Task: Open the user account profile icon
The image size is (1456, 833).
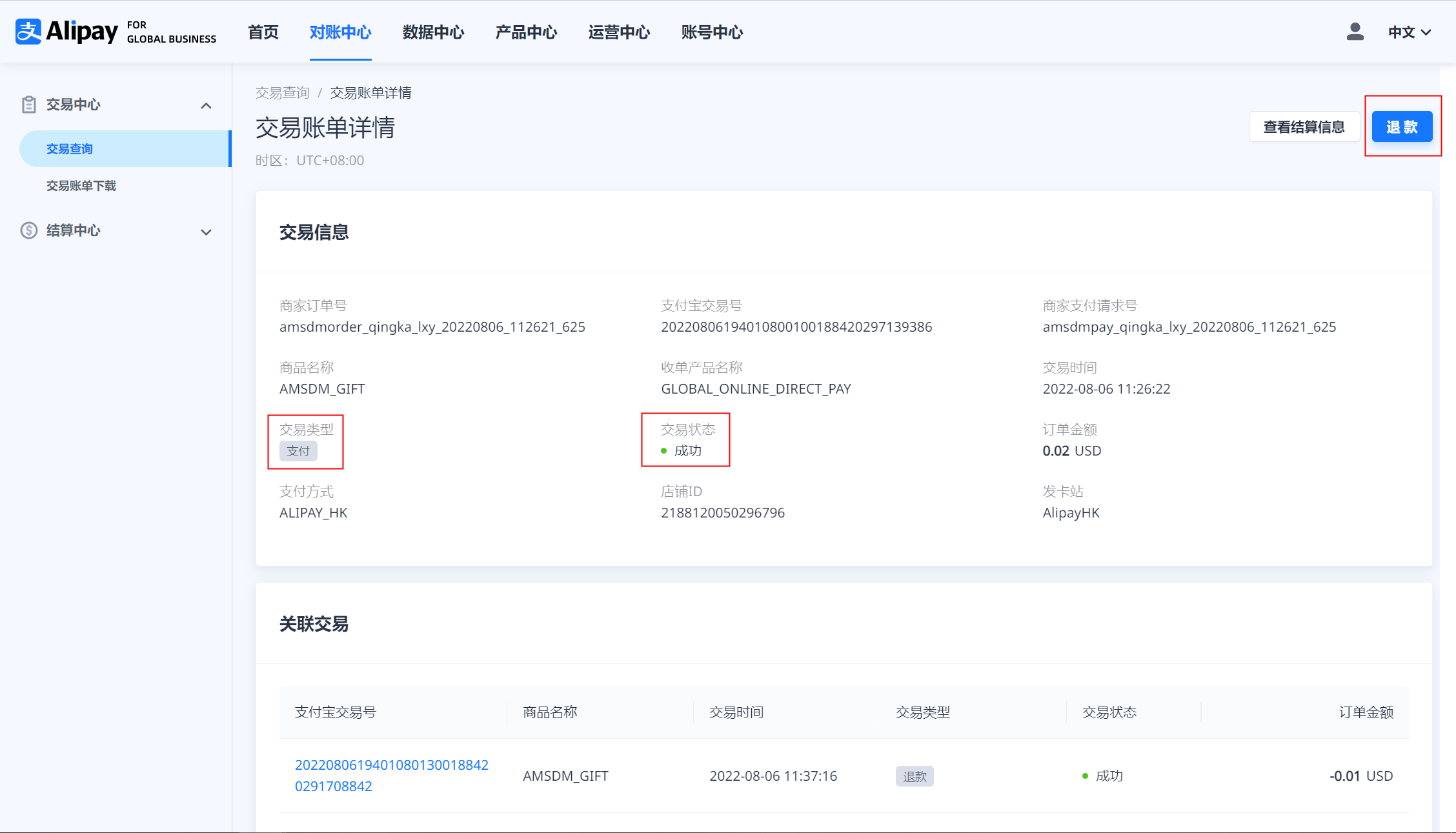Action: pyautogui.click(x=1355, y=32)
